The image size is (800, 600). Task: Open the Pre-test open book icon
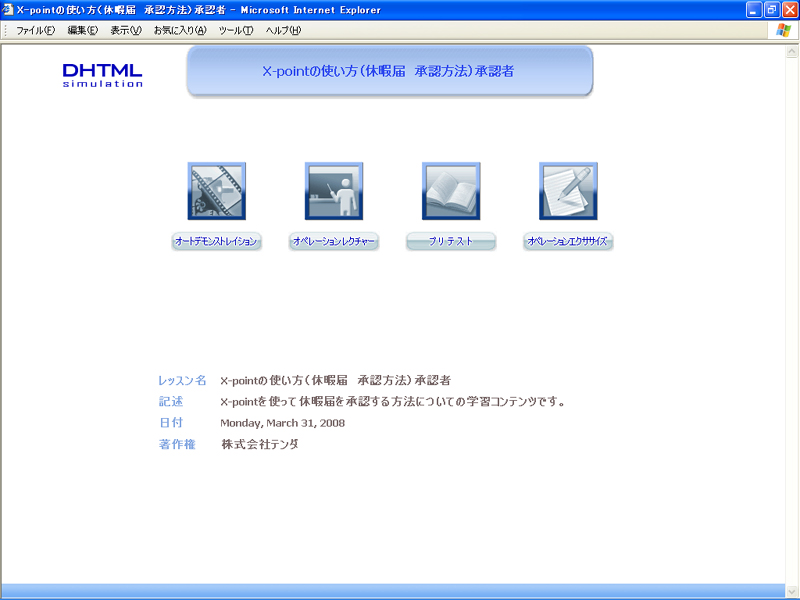click(x=451, y=191)
